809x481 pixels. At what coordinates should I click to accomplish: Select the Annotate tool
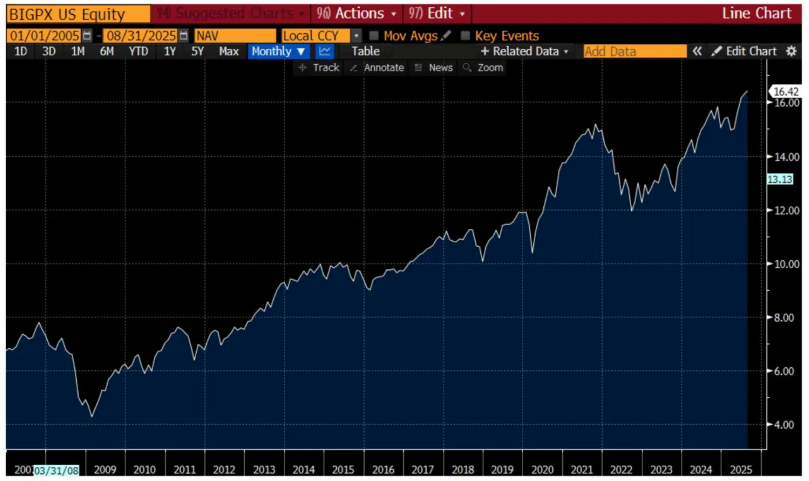click(378, 68)
